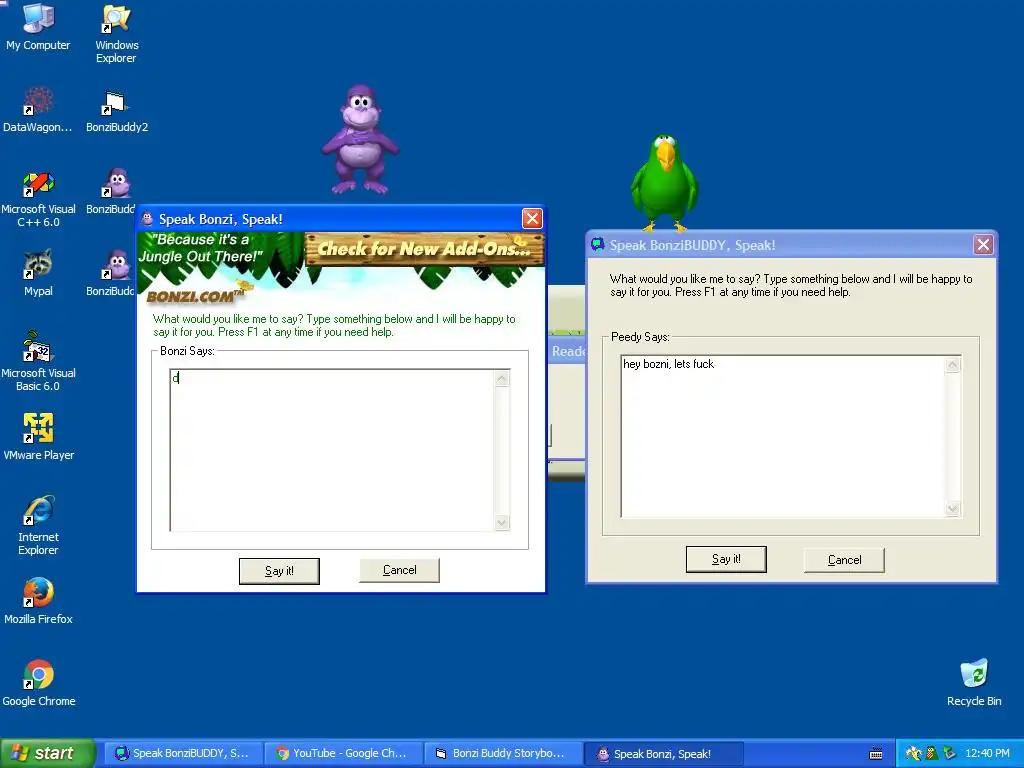
Task: Select the BonziBuddy2 desktop shortcut
Action: [117, 111]
